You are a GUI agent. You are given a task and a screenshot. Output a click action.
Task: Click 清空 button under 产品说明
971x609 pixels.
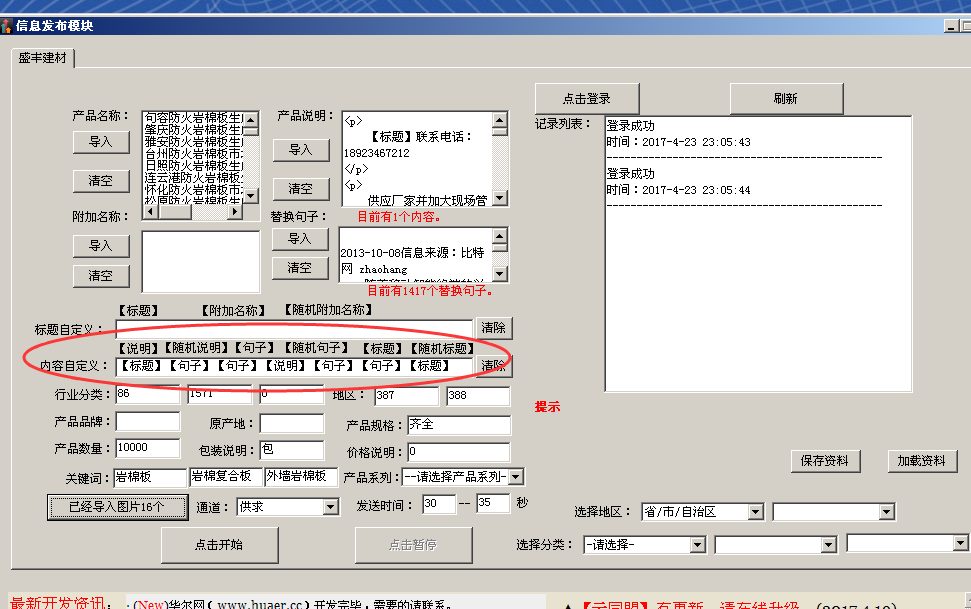click(x=300, y=189)
